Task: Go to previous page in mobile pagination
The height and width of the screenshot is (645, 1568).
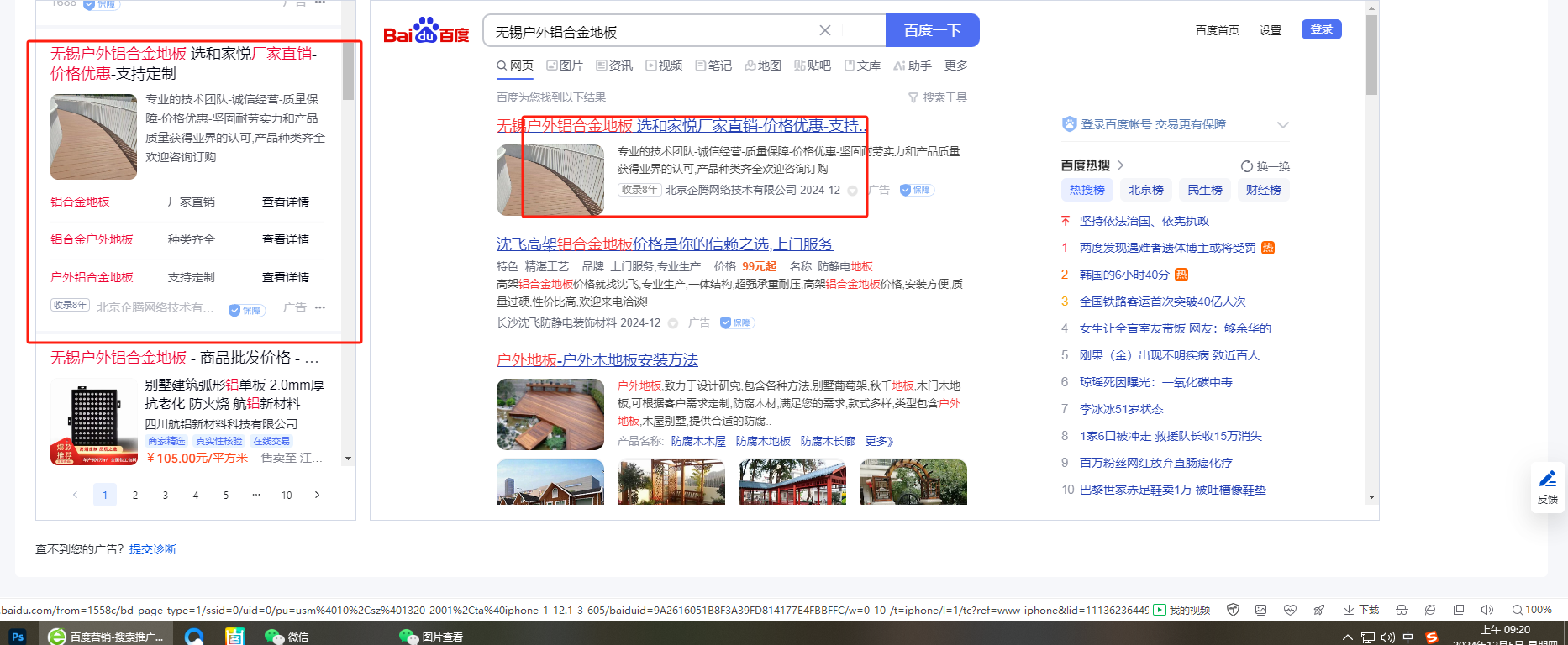Action: pos(75,495)
